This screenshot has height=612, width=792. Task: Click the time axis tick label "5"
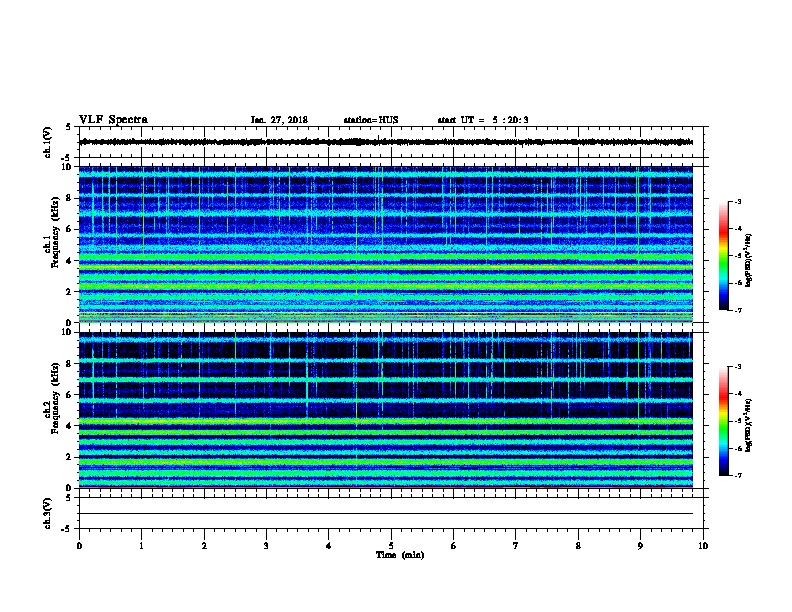click(x=391, y=546)
